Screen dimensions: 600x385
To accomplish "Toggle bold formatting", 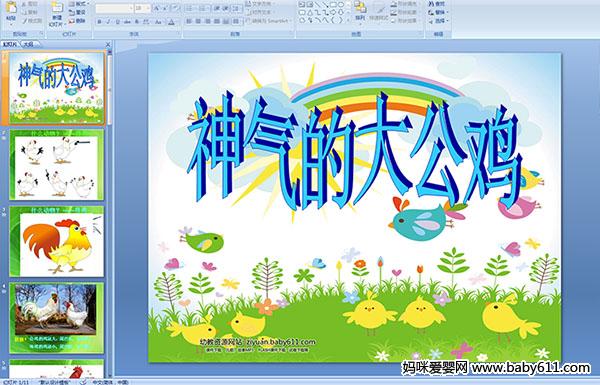I will [x=100, y=22].
